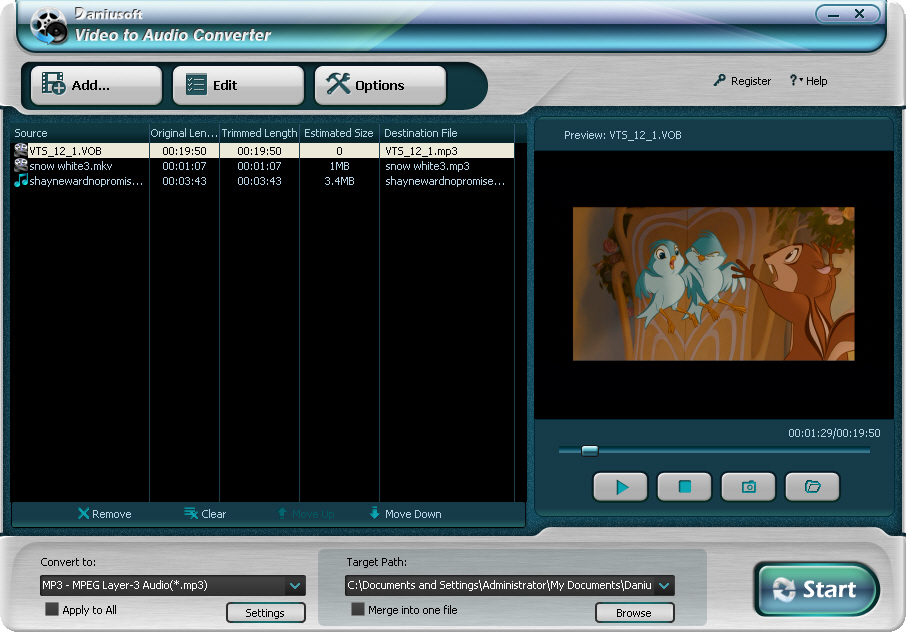Expand the Target Path dropdown

click(664, 585)
